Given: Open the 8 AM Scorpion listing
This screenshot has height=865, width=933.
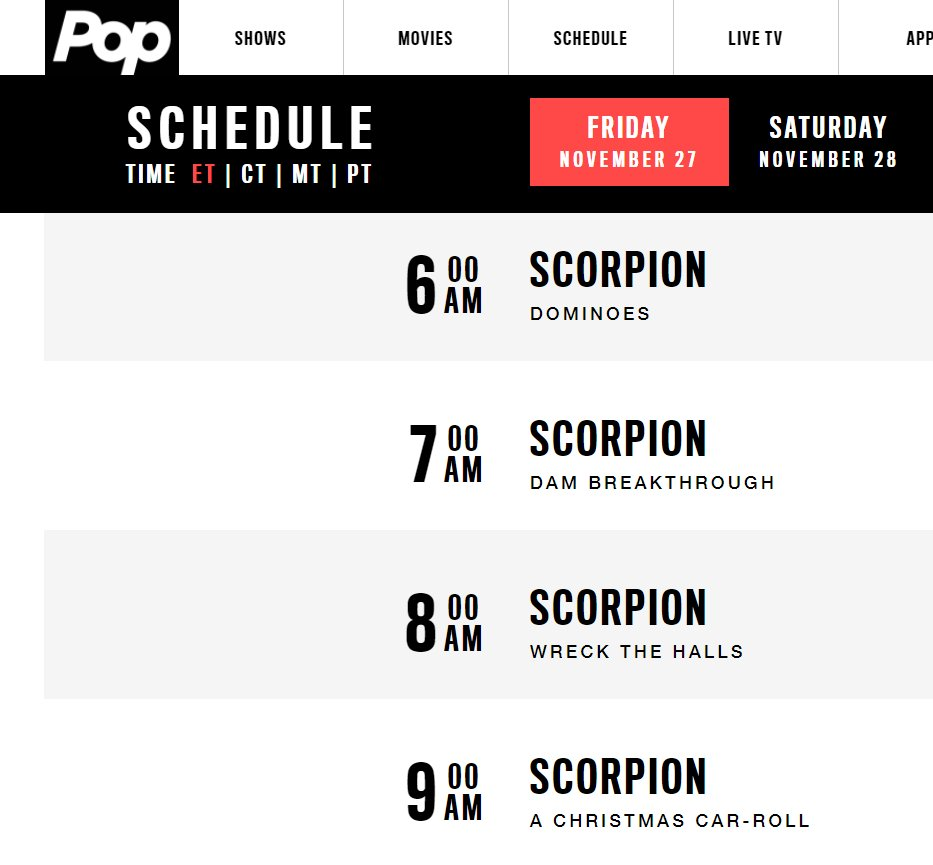Looking at the screenshot, I should [618, 608].
